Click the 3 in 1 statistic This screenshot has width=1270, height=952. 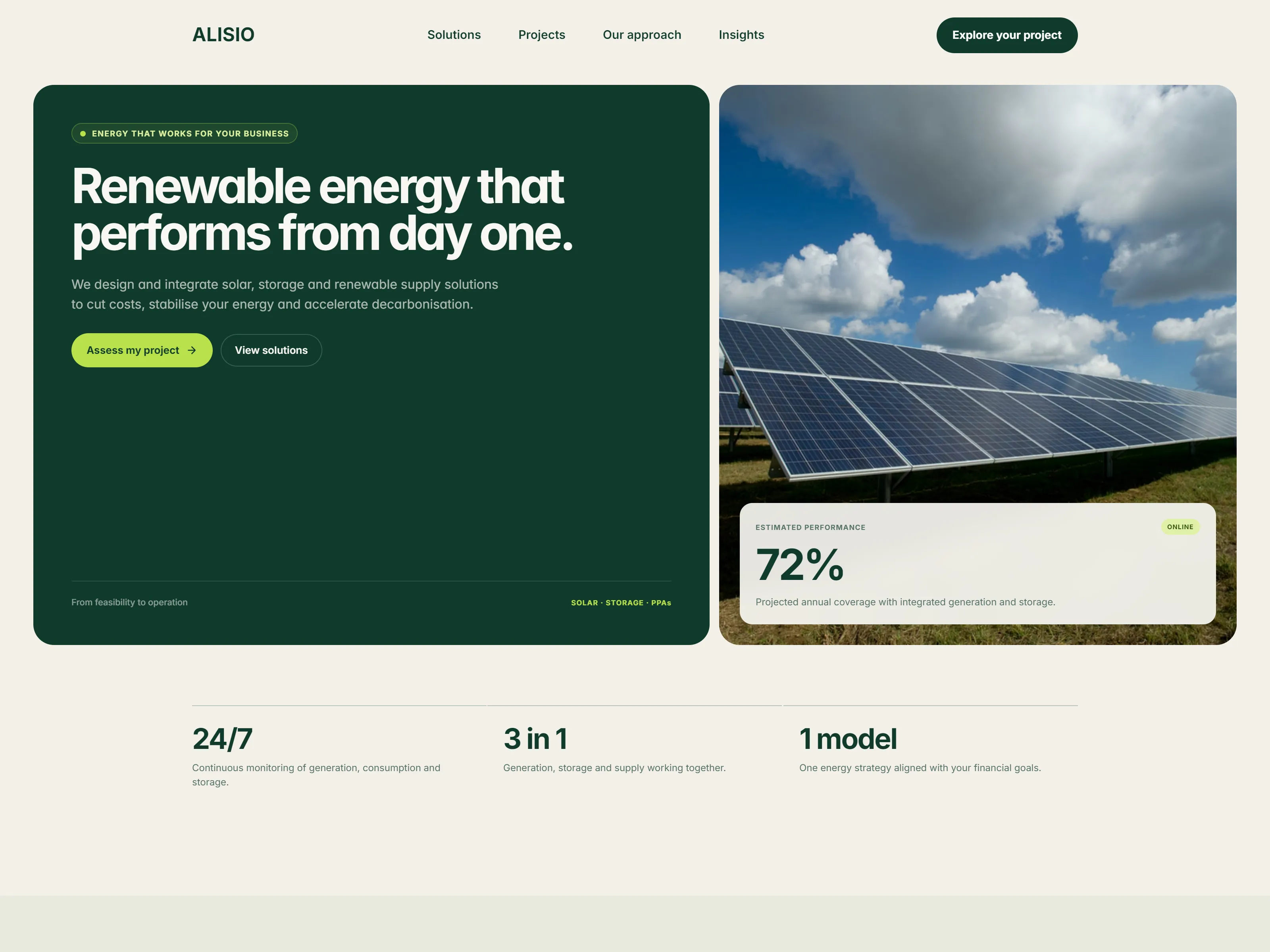pyautogui.click(x=536, y=739)
